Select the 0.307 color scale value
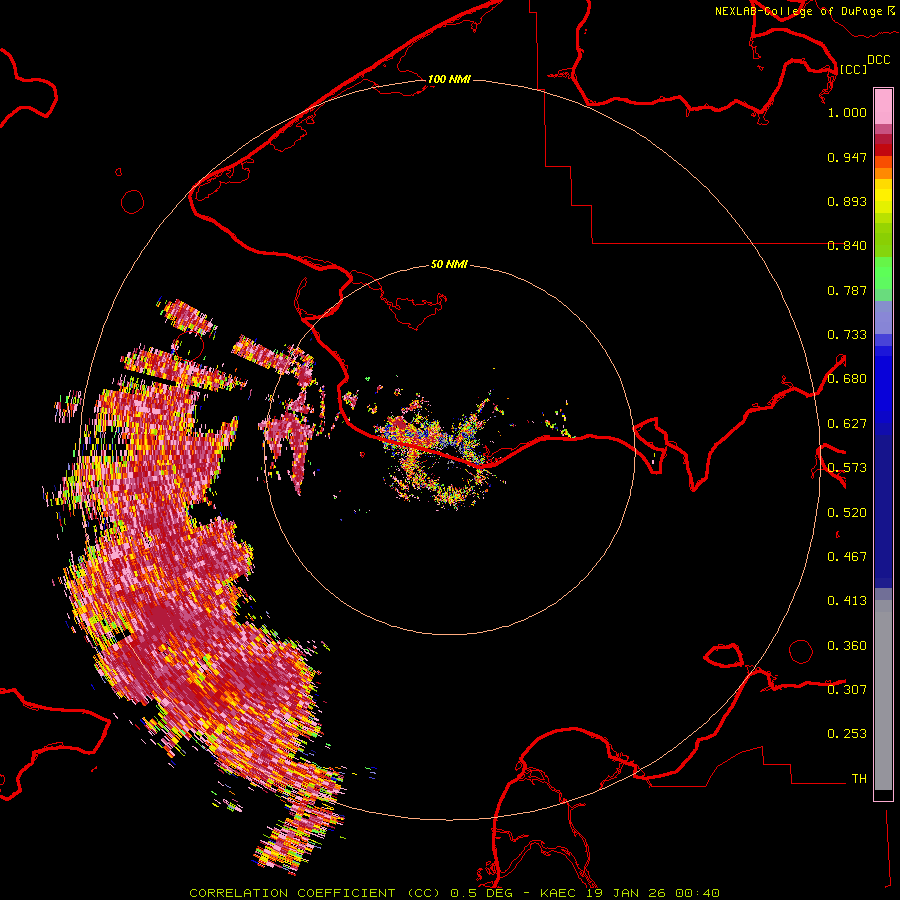Image resolution: width=900 pixels, height=900 pixels. [x=847, y=689]
